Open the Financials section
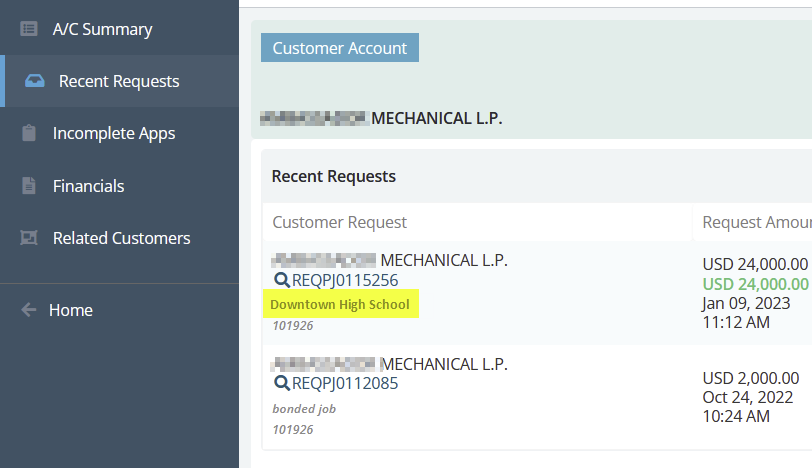The image size is (812, 468). (120, 185)
